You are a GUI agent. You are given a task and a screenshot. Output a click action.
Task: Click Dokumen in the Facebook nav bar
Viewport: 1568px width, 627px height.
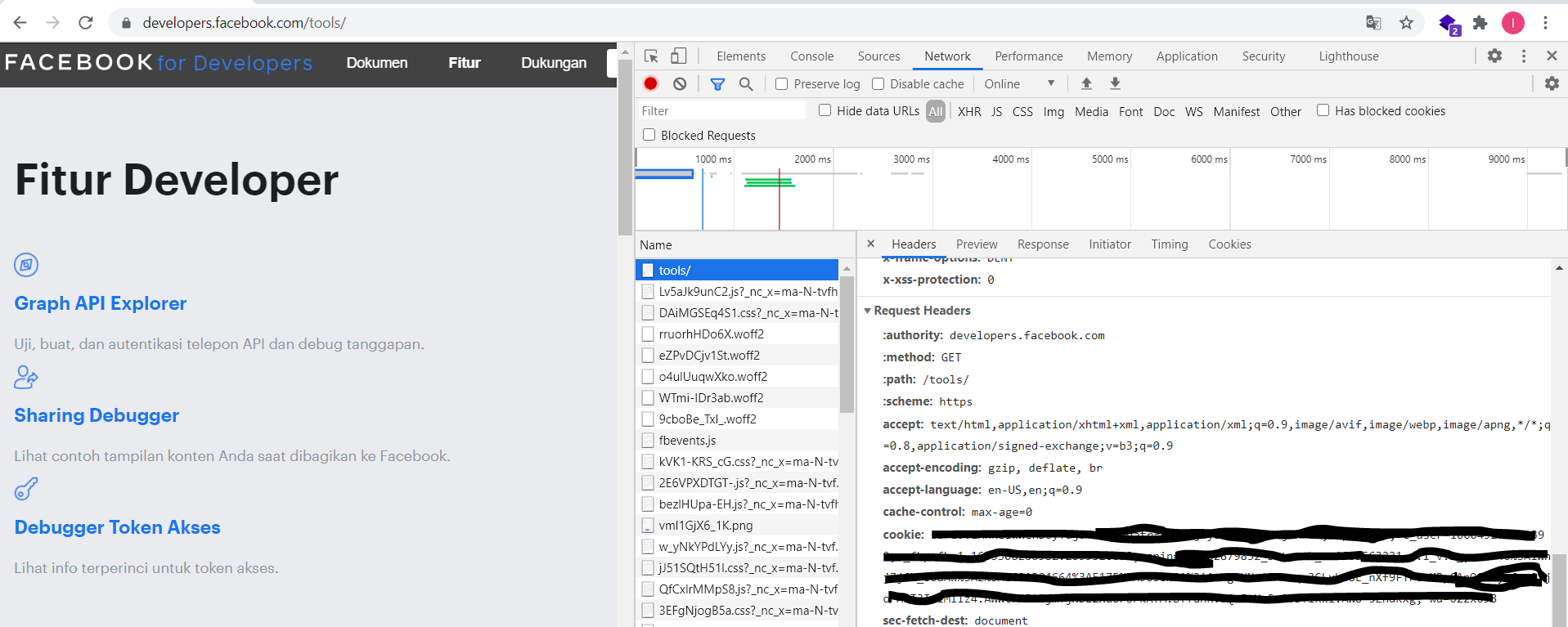click(377, 63)
